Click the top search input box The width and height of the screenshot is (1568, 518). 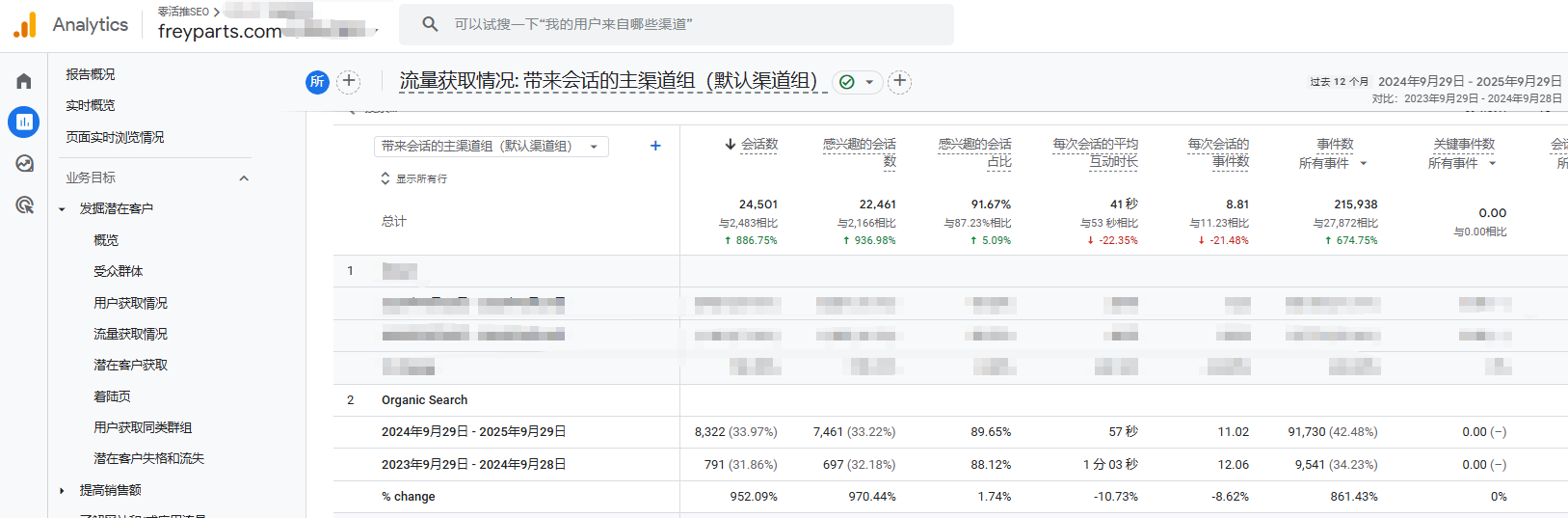point(675,24)
